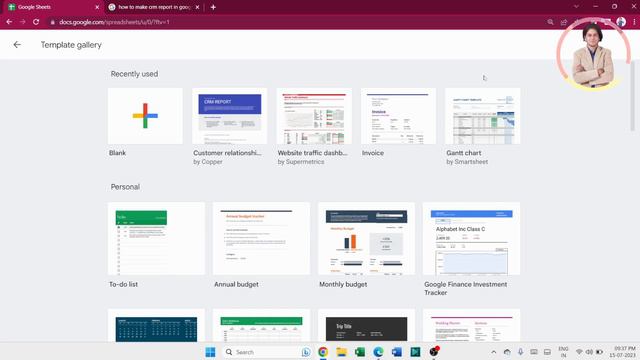Open the volume speaker tray icon

[x=589, y=352]
